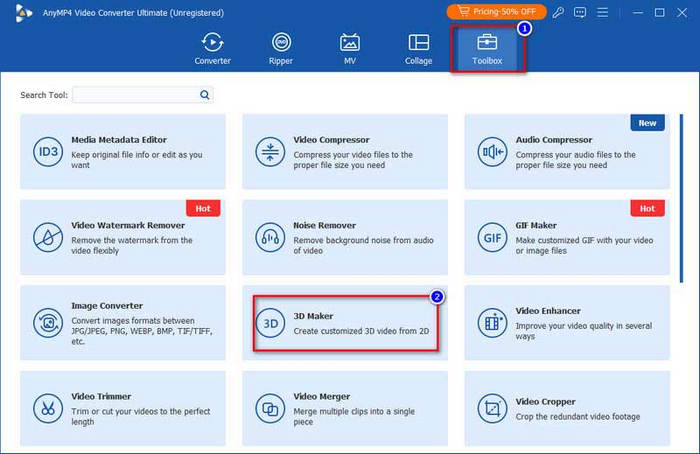Image resolution: width=700 pixels, height=454 pixels.
Task: Click the ID3 Media Metadata Editor icon
Action: [48, 152]
